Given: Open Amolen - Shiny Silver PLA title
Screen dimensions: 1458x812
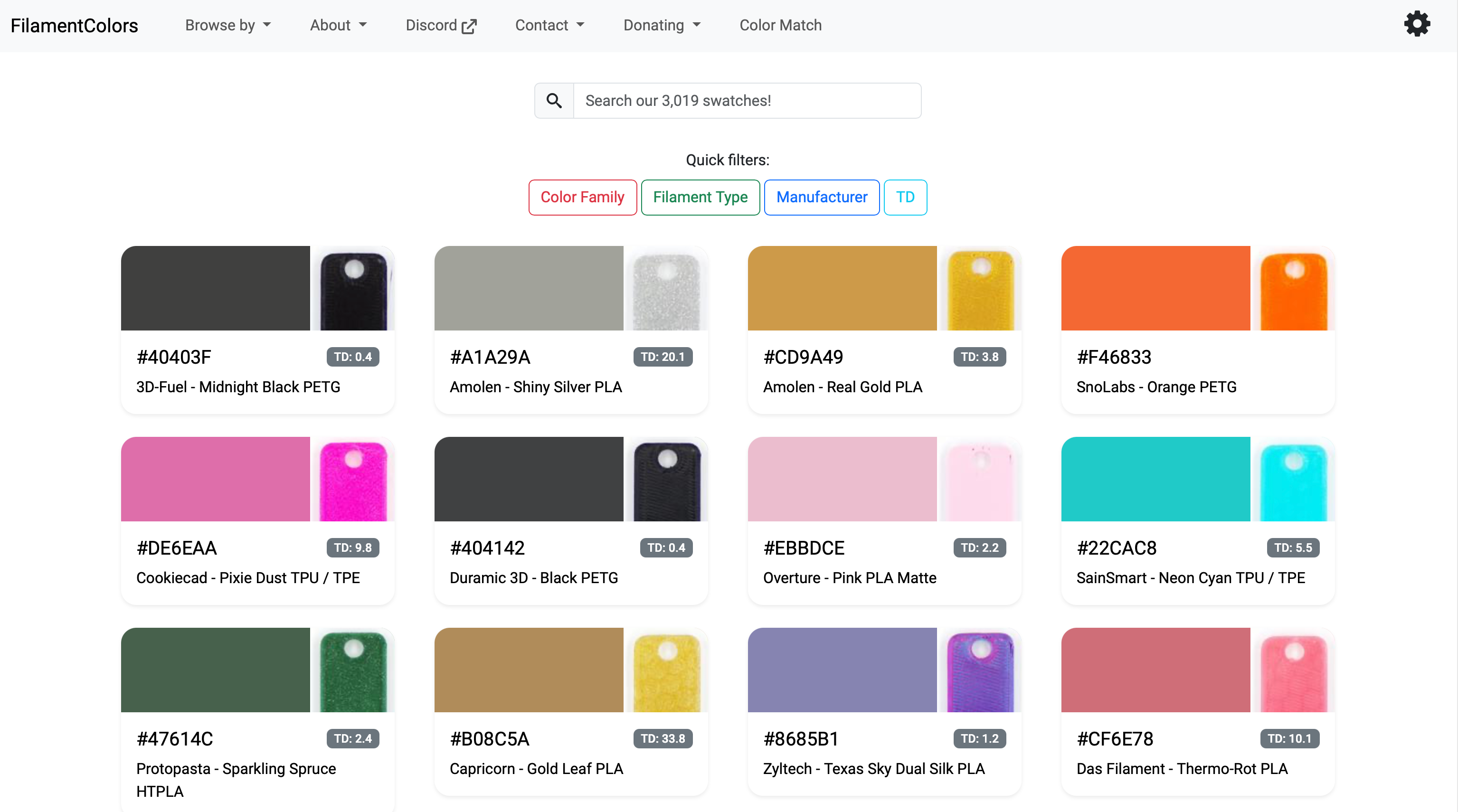Looking at the screenshot, I should [535, 387].
